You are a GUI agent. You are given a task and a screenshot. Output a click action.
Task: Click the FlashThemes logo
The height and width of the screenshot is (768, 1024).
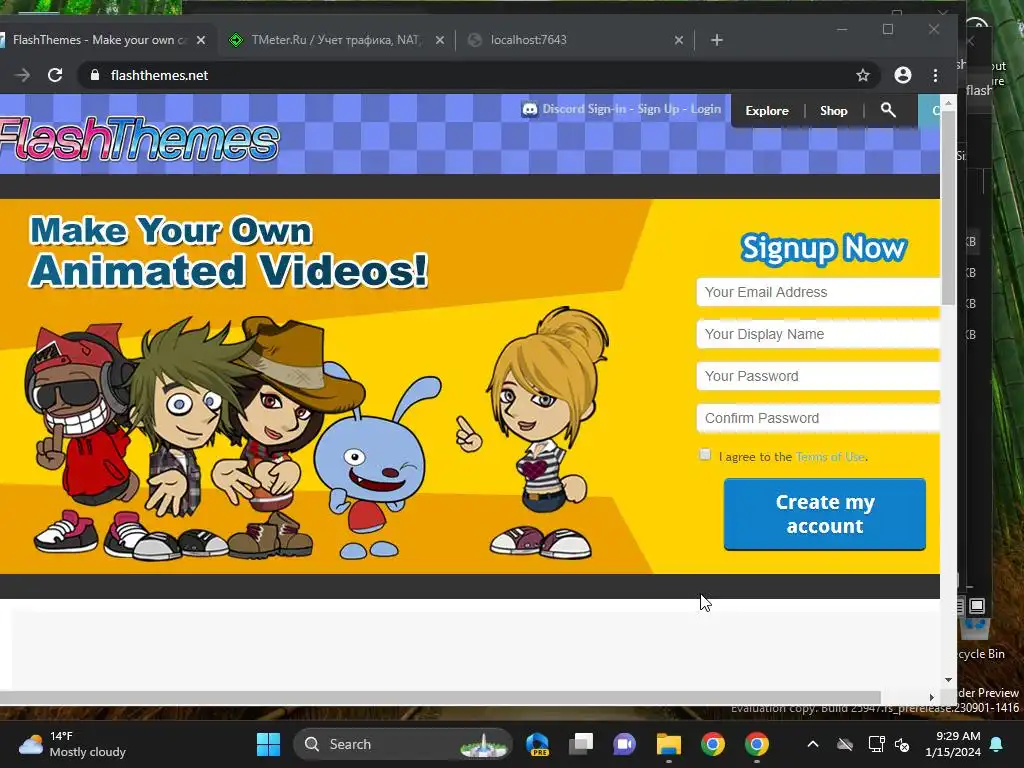(x=138, y=138)
